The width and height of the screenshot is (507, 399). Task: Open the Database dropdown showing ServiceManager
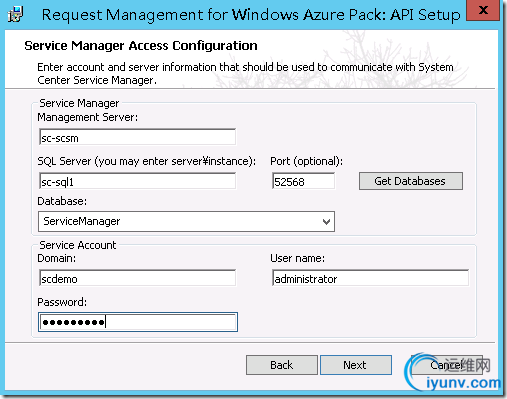(186, 221)
